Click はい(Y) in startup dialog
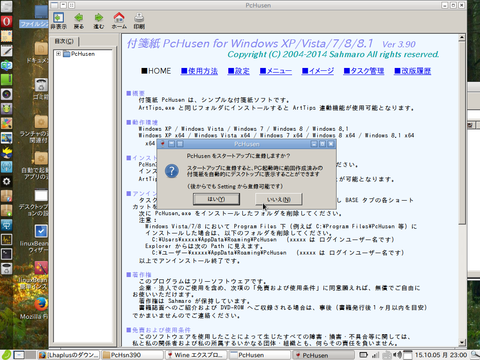This screenshot has width=480, height=360. click(x=216, y=199)
